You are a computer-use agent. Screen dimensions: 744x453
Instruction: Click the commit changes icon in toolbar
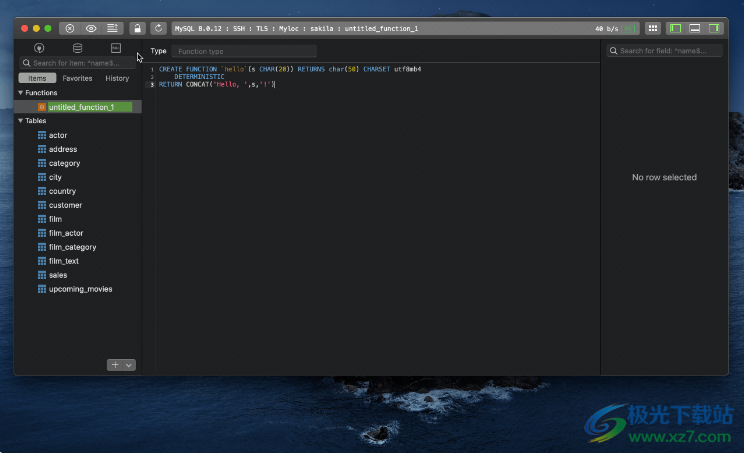point(113,29)
